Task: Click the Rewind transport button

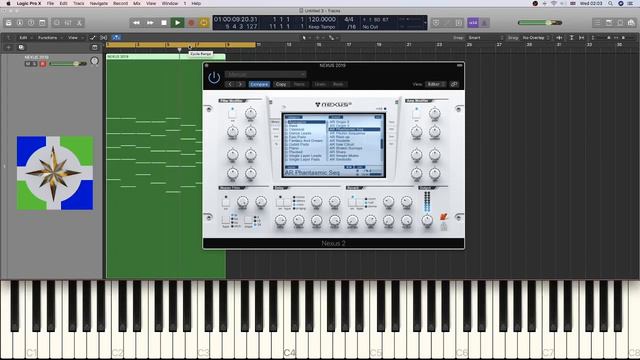Action: pos(136,23)
